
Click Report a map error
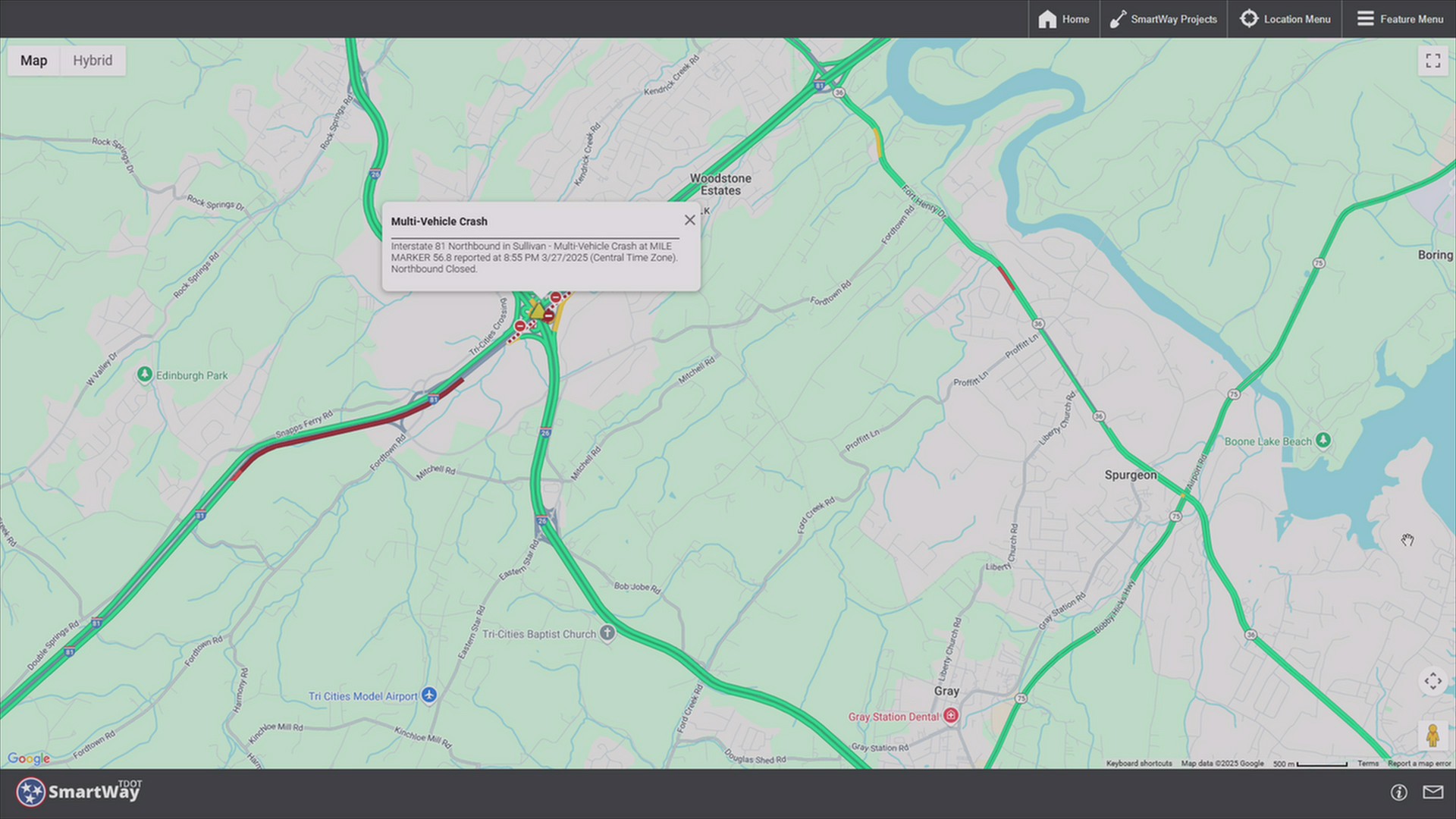(1420, 764)
